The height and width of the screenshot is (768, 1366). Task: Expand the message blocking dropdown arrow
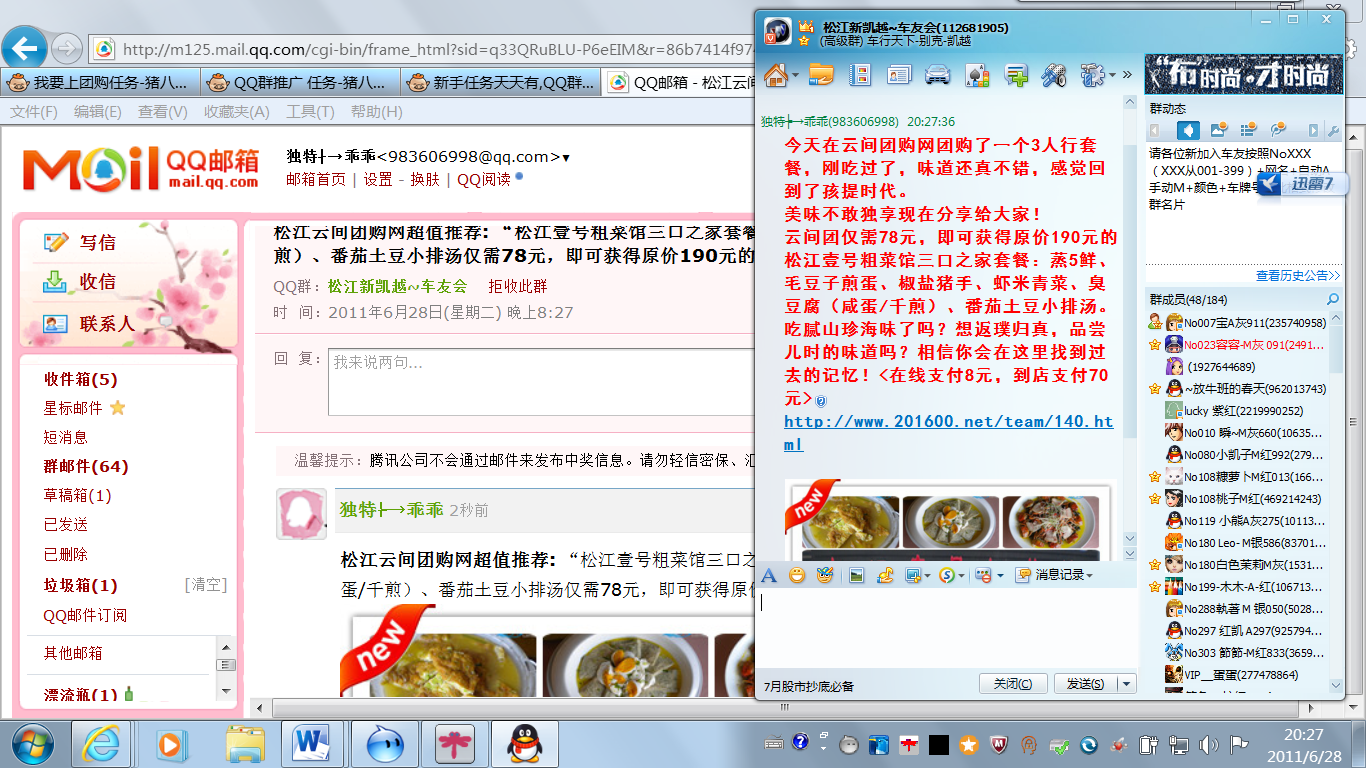pyautogui.click(x=1000, y=576)
